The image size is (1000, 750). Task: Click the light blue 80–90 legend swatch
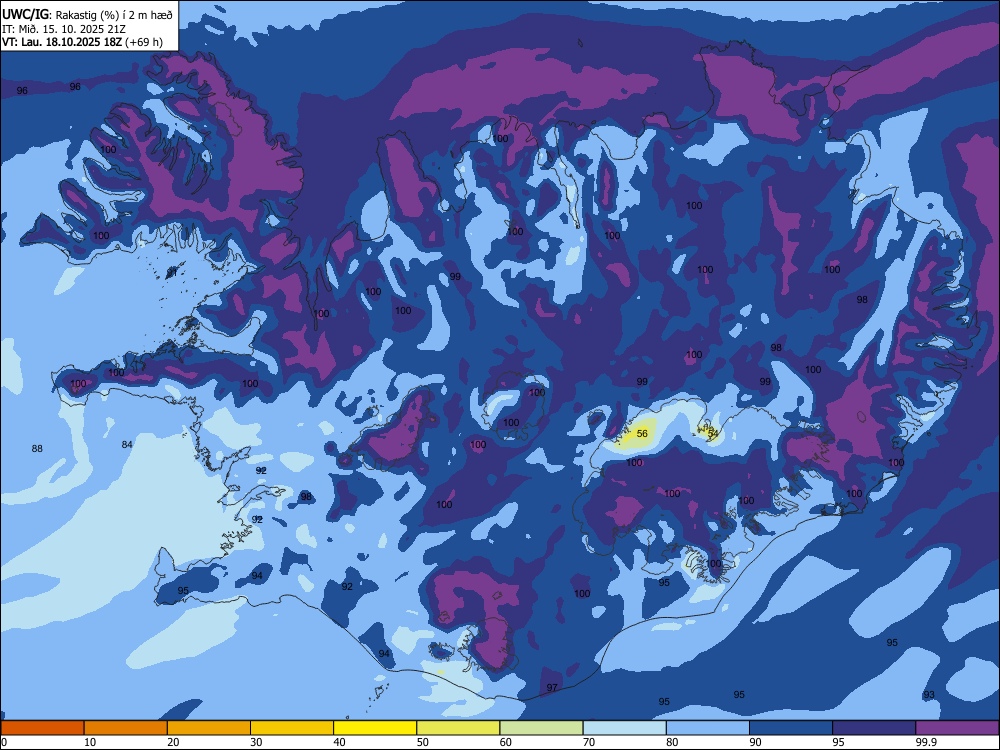click(x=708, y=728)
